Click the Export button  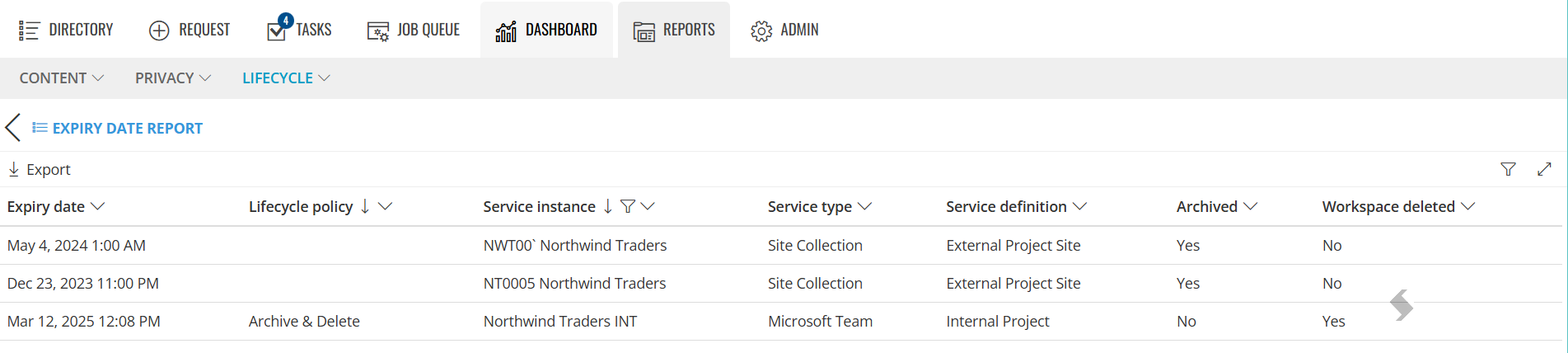40,169
